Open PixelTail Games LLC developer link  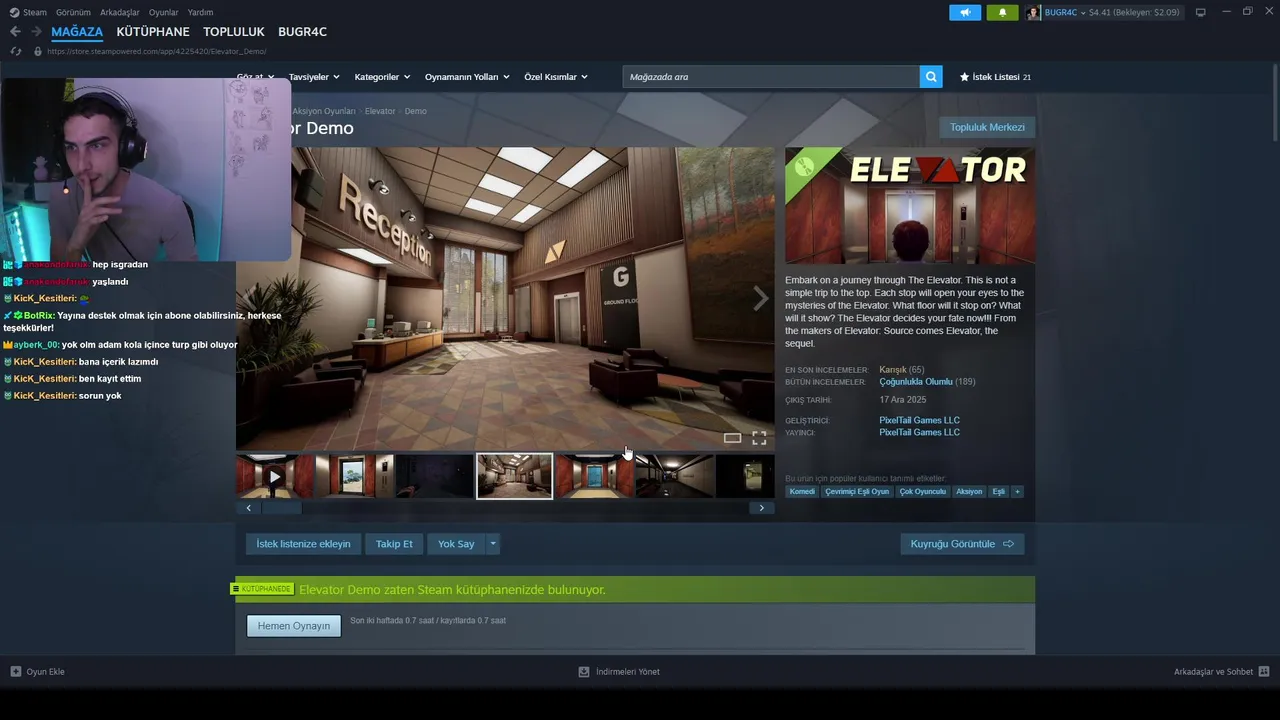[919, 420]
